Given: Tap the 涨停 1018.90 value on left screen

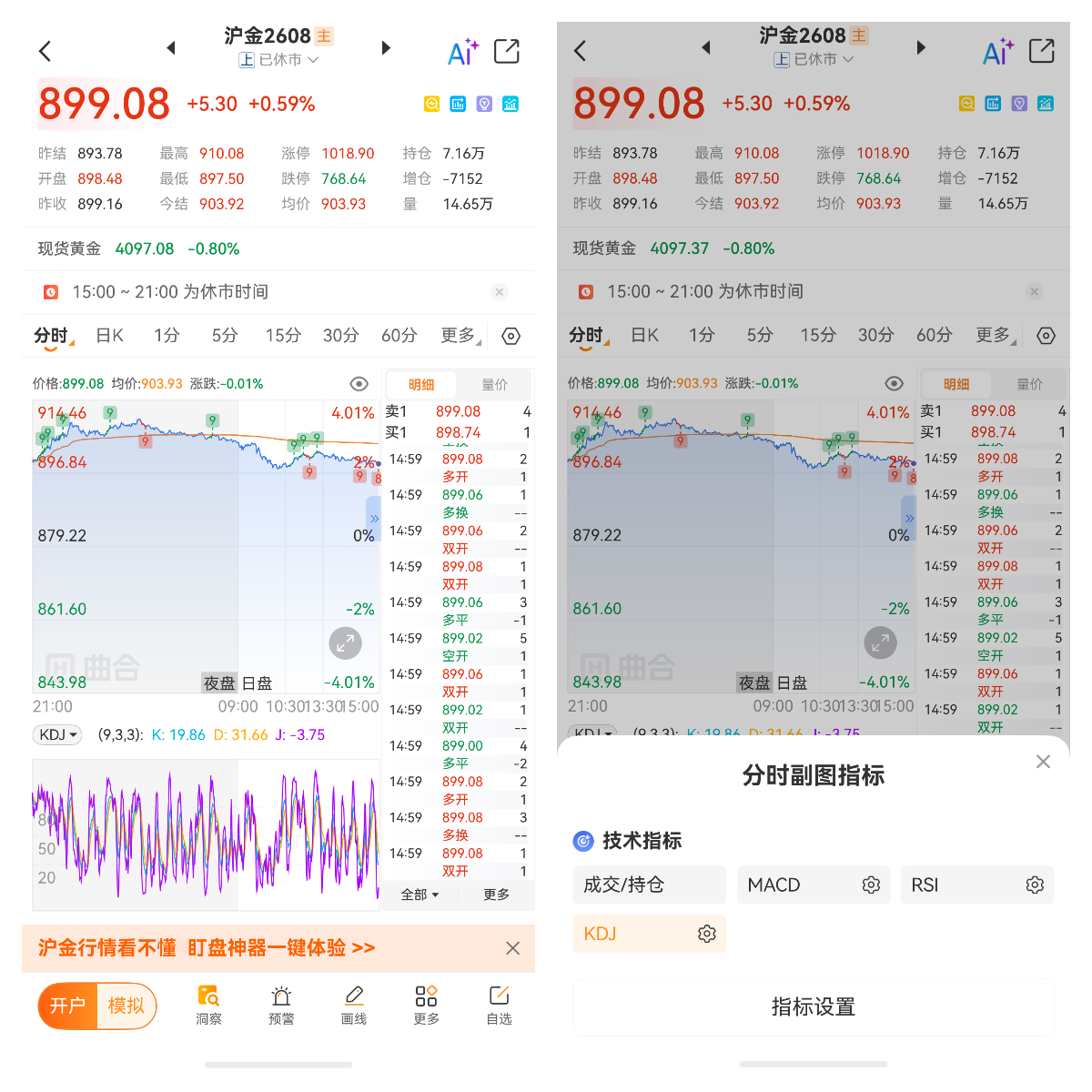Looking at the screenshot, I should click(347, 154).
